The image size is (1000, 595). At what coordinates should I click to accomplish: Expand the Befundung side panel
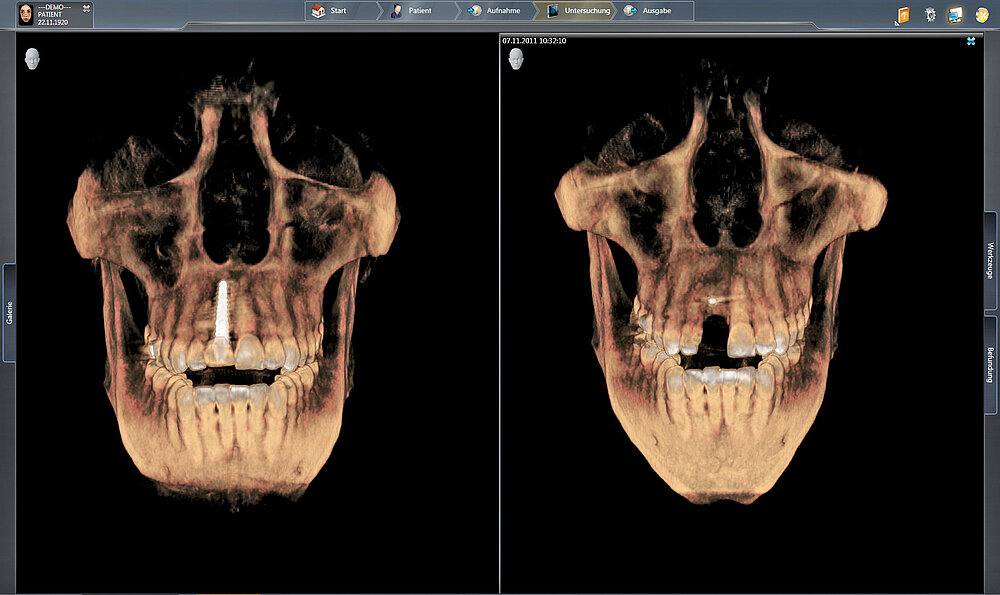point(991,365)
